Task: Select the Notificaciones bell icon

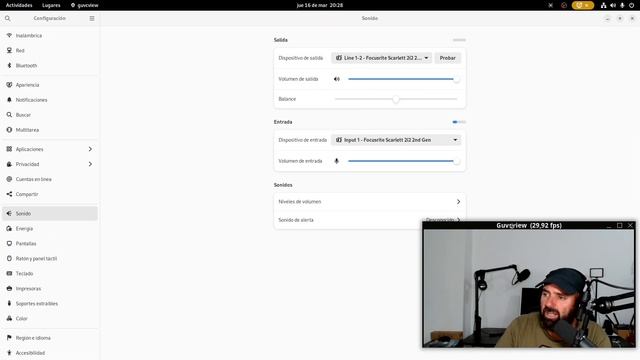Action: 9,100
